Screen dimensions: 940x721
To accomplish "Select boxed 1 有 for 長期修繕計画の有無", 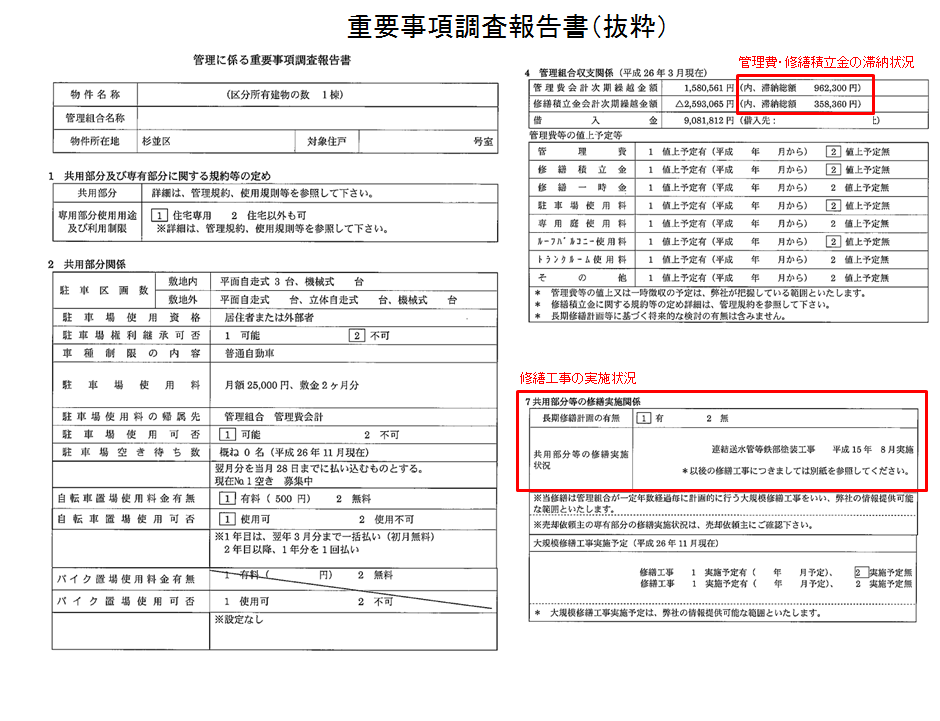I will click(x=650, y=418).
